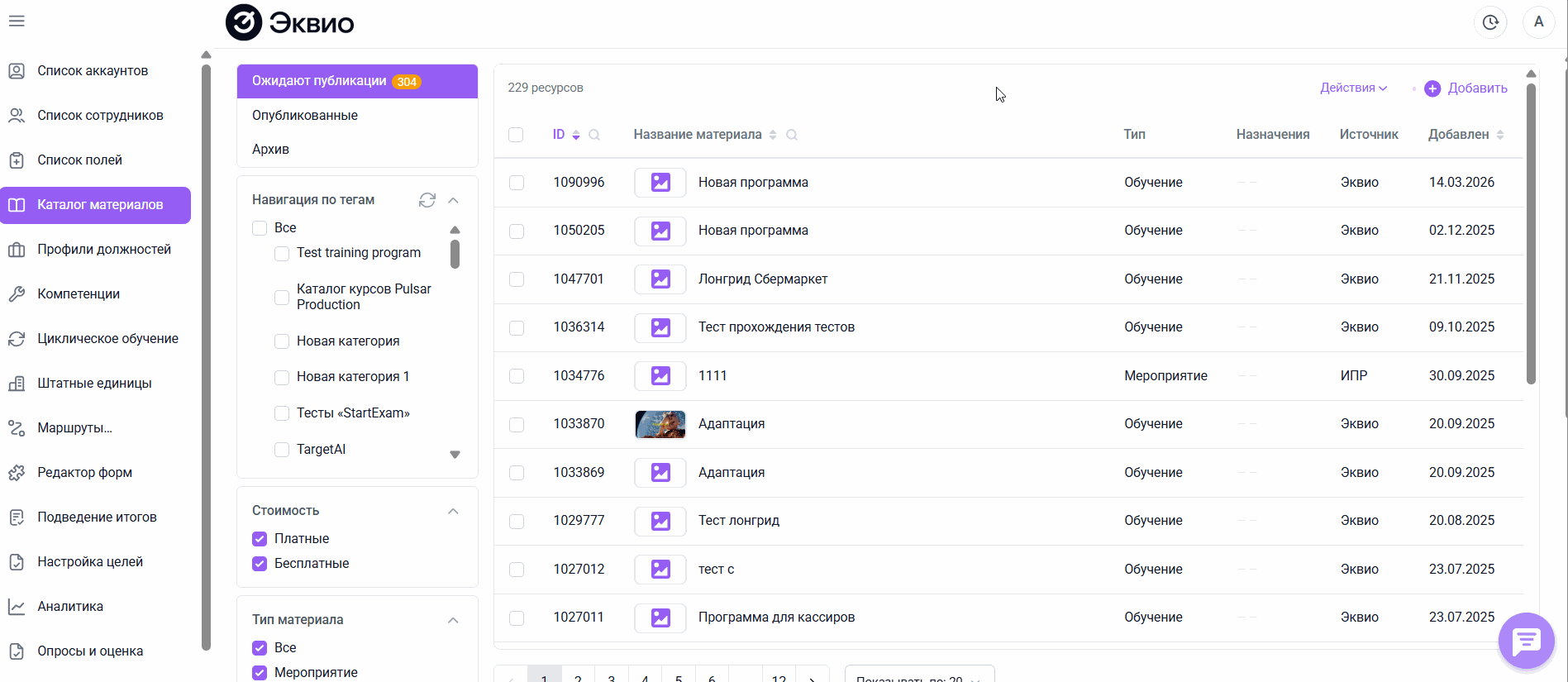Collapse the Навигация по тегам section
1568x682 pixels.
453,200
